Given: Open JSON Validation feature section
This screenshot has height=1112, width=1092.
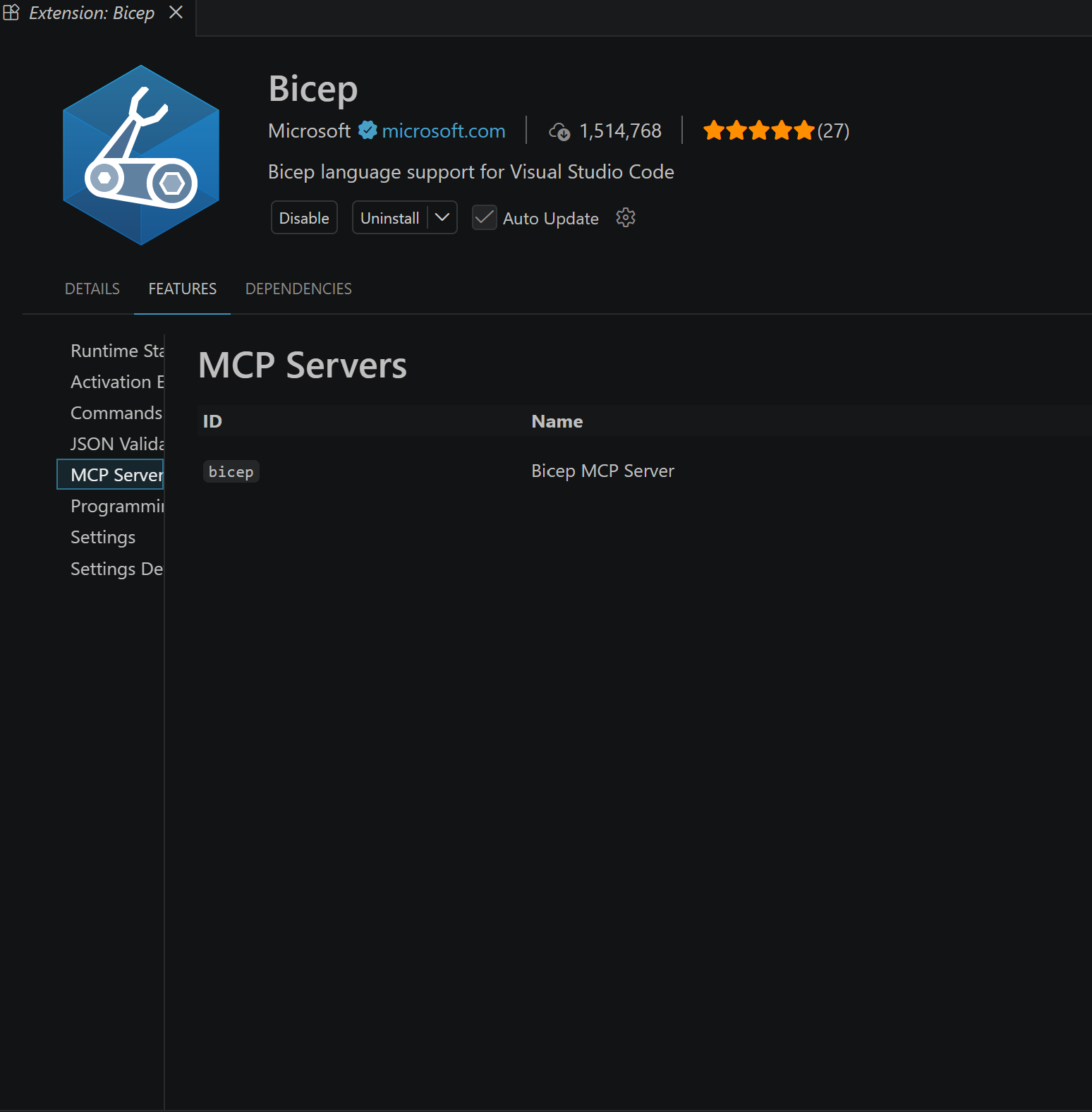Looking at the screenshot, I should [117, 444].
